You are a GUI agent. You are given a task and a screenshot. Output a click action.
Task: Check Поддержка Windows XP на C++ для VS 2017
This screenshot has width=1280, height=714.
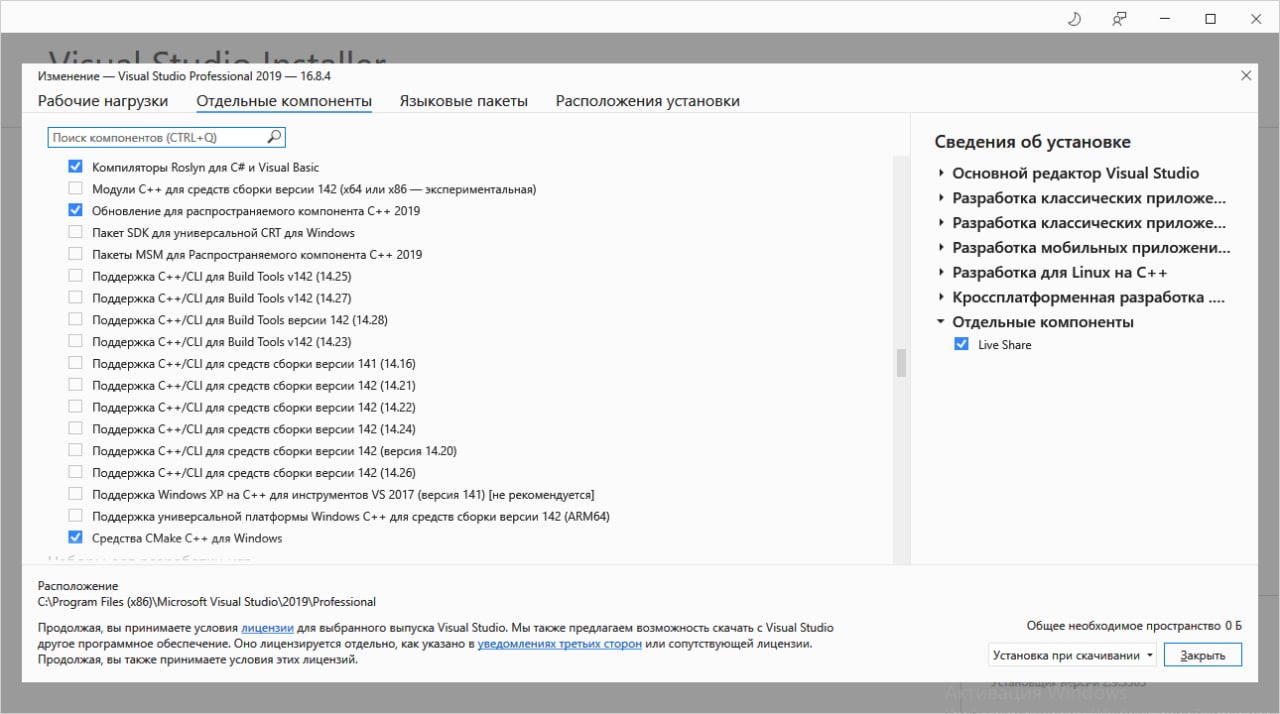[x=75, y=494]
